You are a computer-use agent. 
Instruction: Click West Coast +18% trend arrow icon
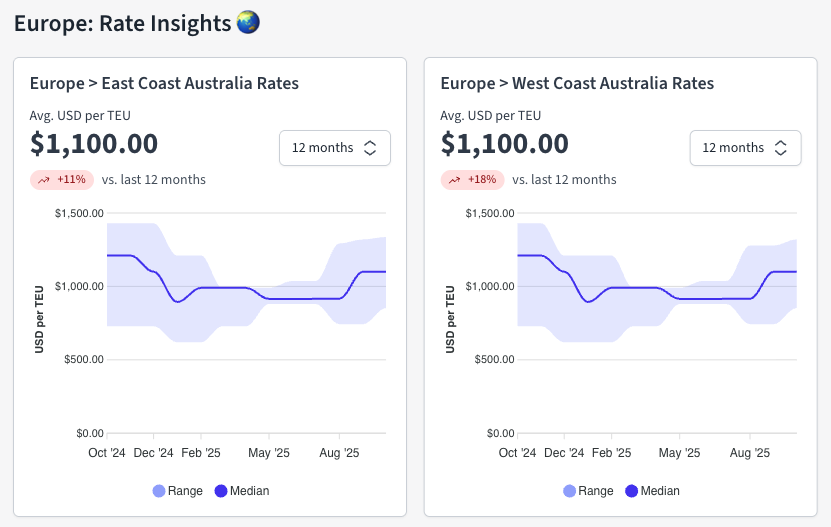click(454, 180)
